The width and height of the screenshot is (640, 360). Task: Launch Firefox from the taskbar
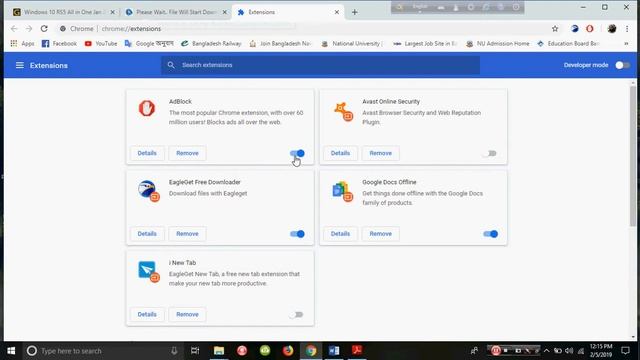(x=288, y=351)
